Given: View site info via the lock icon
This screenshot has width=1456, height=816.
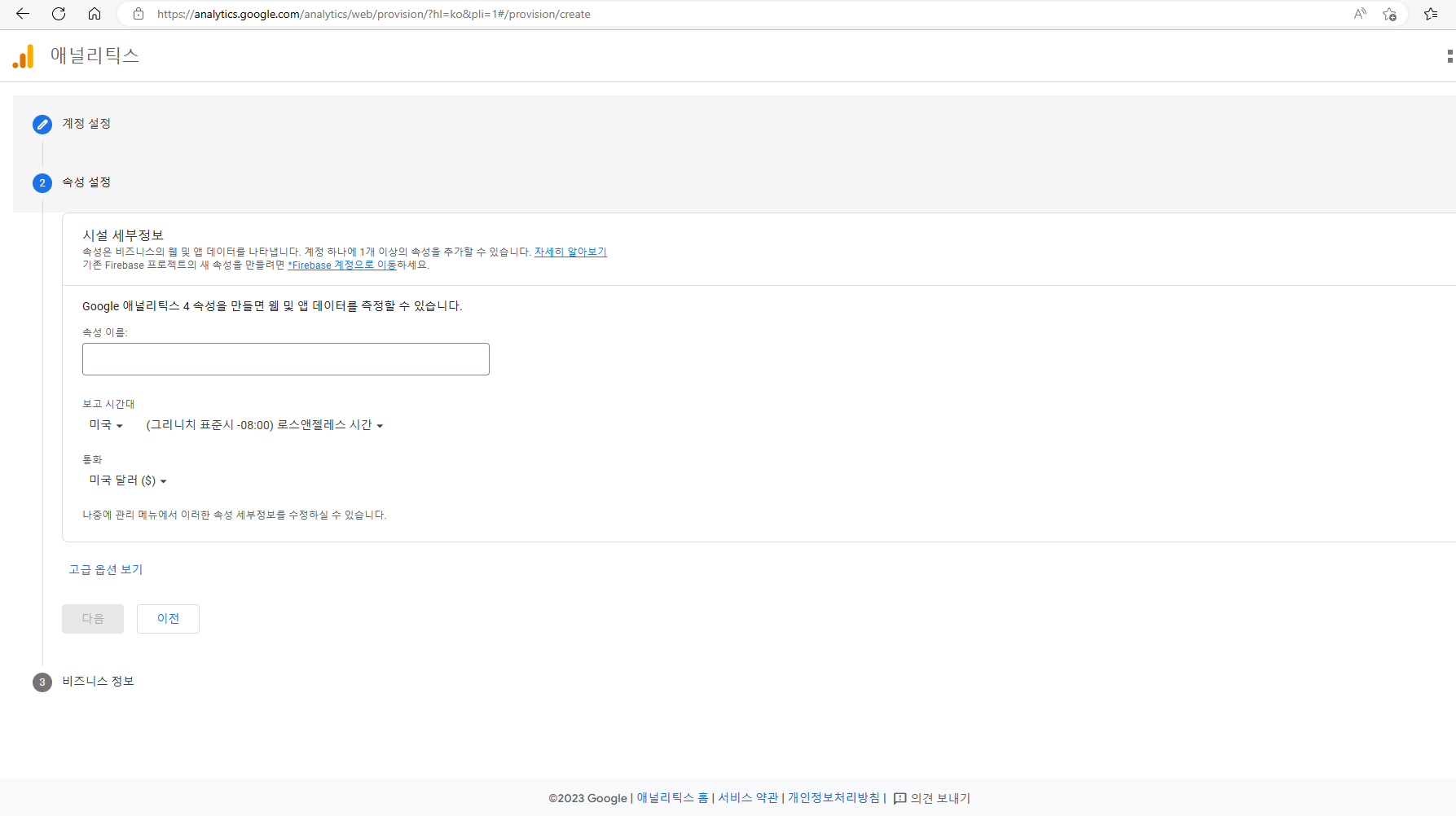Looking at the screenshot, I should [139, 14].
